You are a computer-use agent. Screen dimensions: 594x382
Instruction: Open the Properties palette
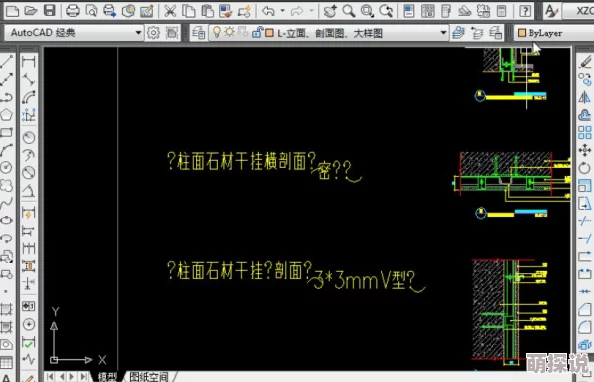click(409, 11)
